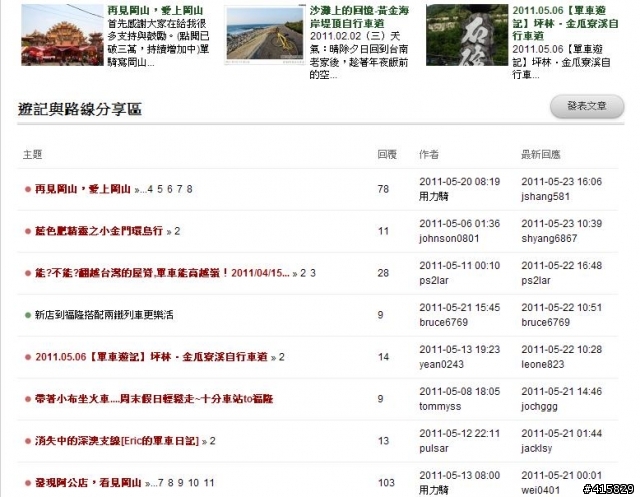The width and height of the screenshot is (640, 497).
Task: Open topic 消失中的深澳支線
Action: click(x=117, y=441)
